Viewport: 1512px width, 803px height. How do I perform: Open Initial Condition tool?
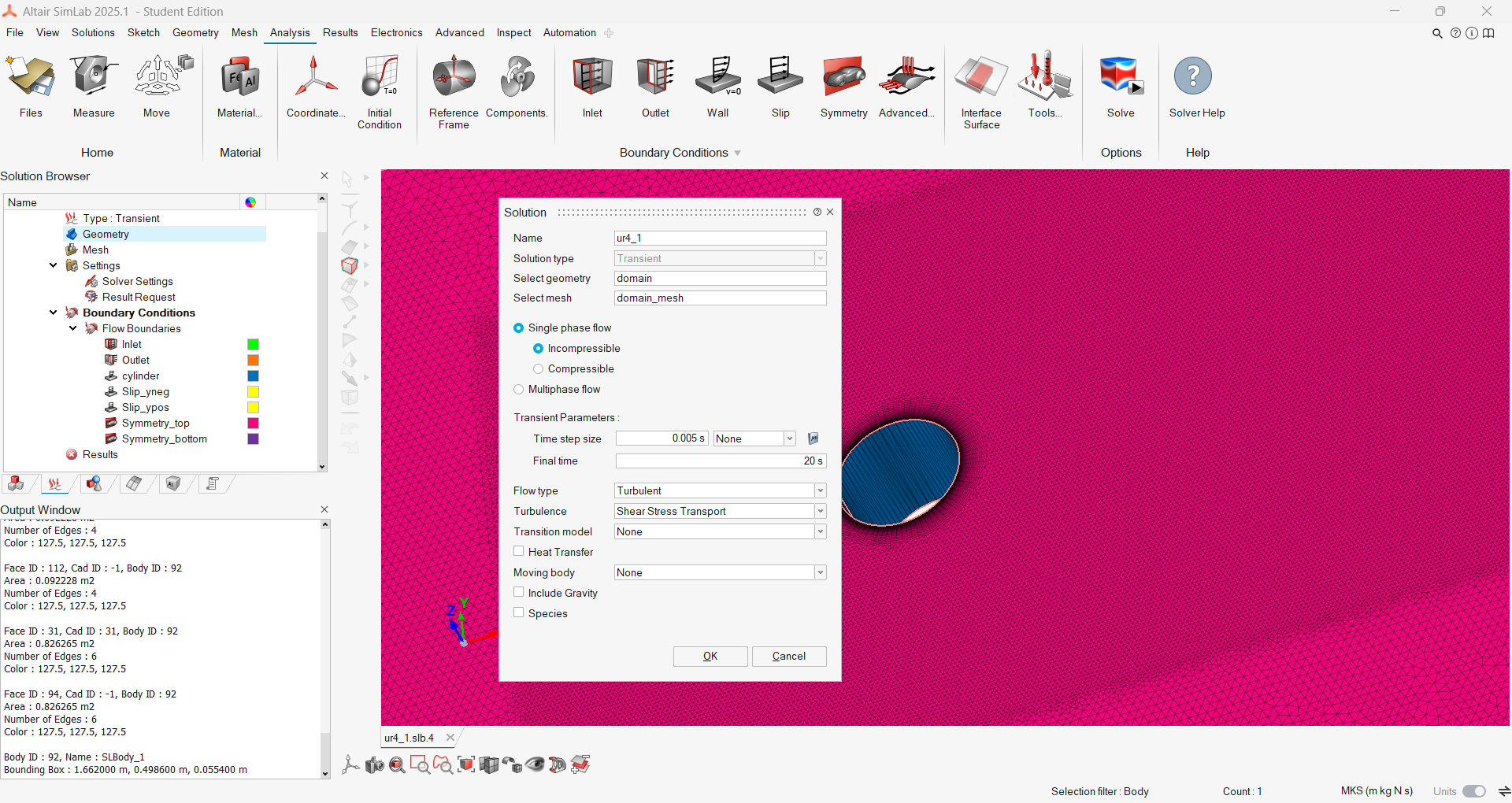pyautogui.click(x=380, y=91)
